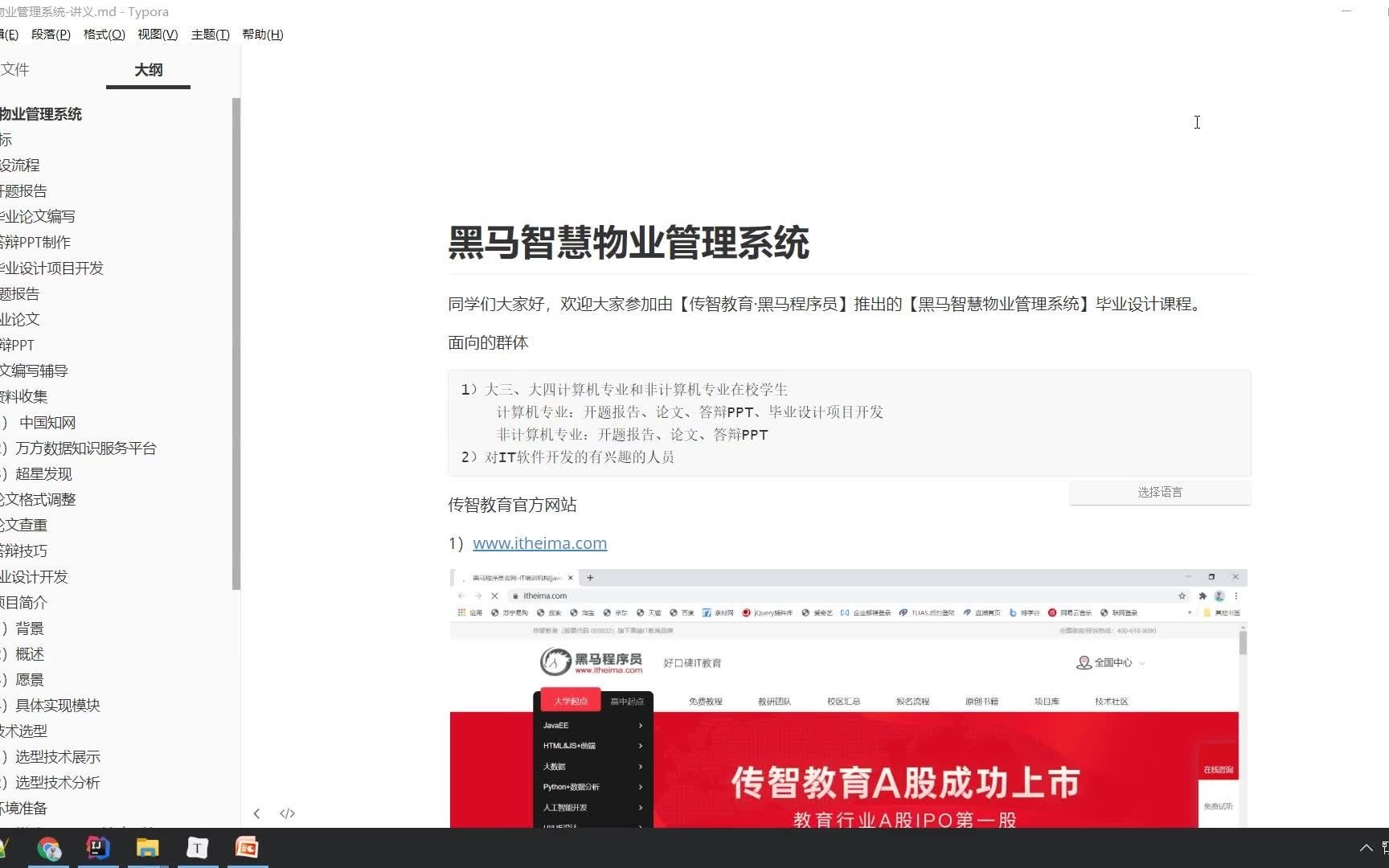This screenshot has height=868, width=1389.
Task: Switch to Typora in the taskbar
Action: pyautogui.click(x=197, y=848)
